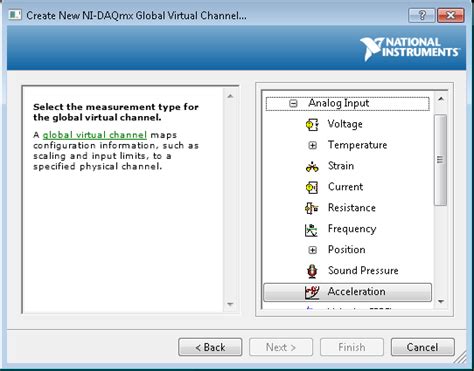Pick Resistance in the tree
This screenshot has width=474, height=371.
tap(352, 208)
